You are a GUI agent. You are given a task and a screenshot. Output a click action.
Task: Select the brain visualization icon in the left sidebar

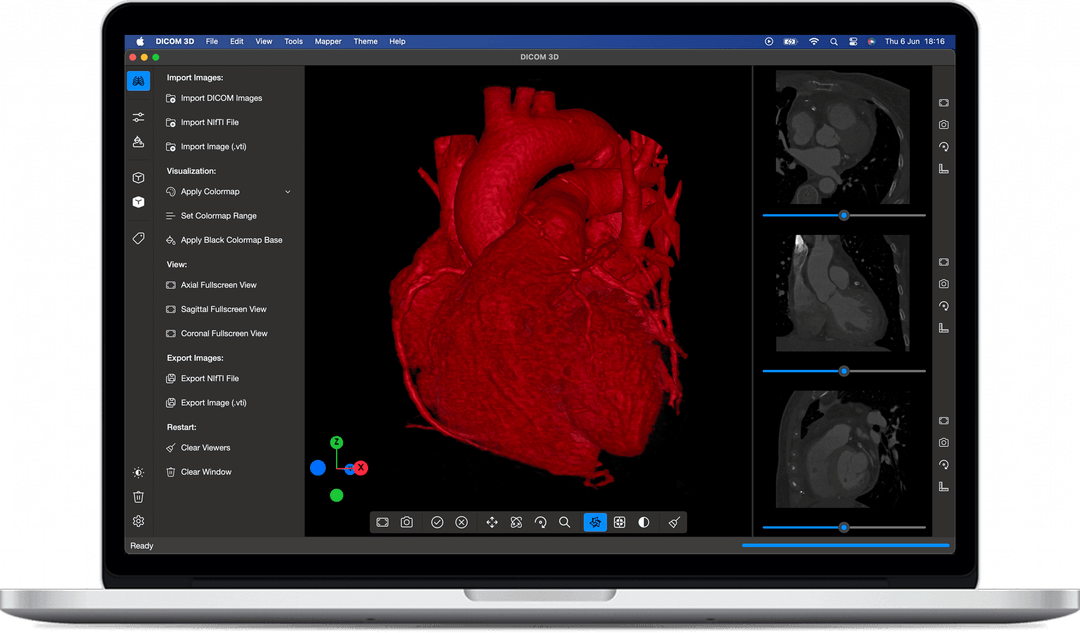[138, 80]
